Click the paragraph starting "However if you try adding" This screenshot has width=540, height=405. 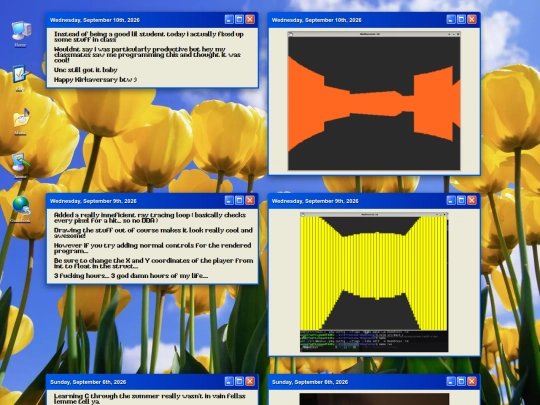153,248
